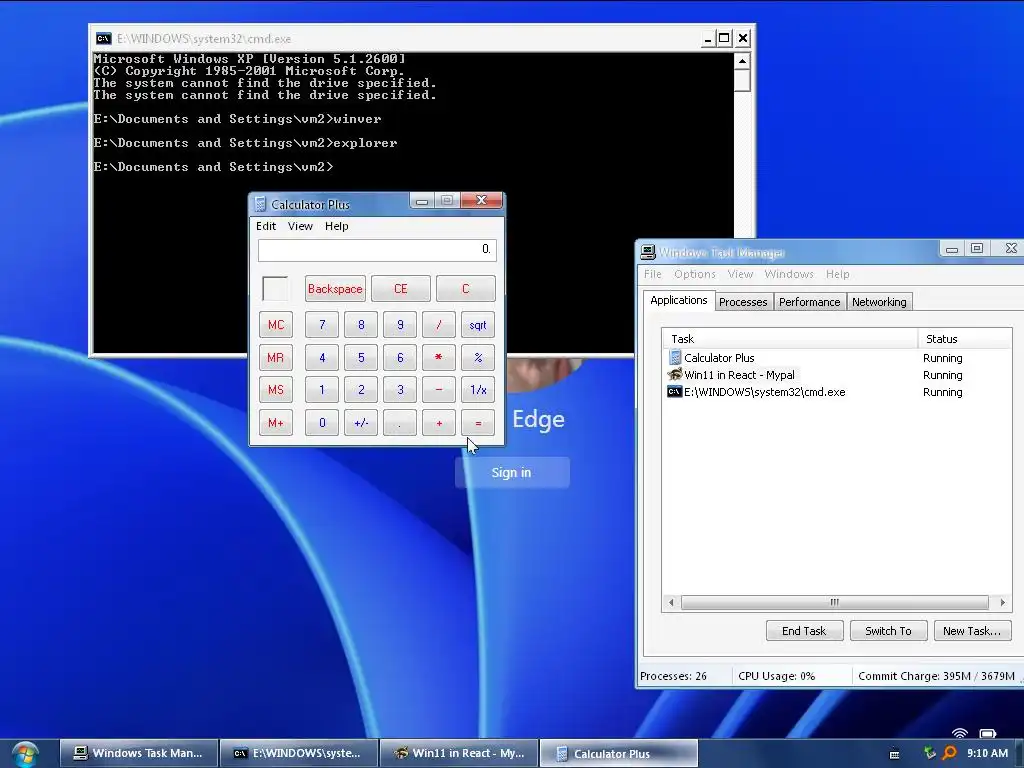Open Task Manager Windows menu

coord(789,274)
